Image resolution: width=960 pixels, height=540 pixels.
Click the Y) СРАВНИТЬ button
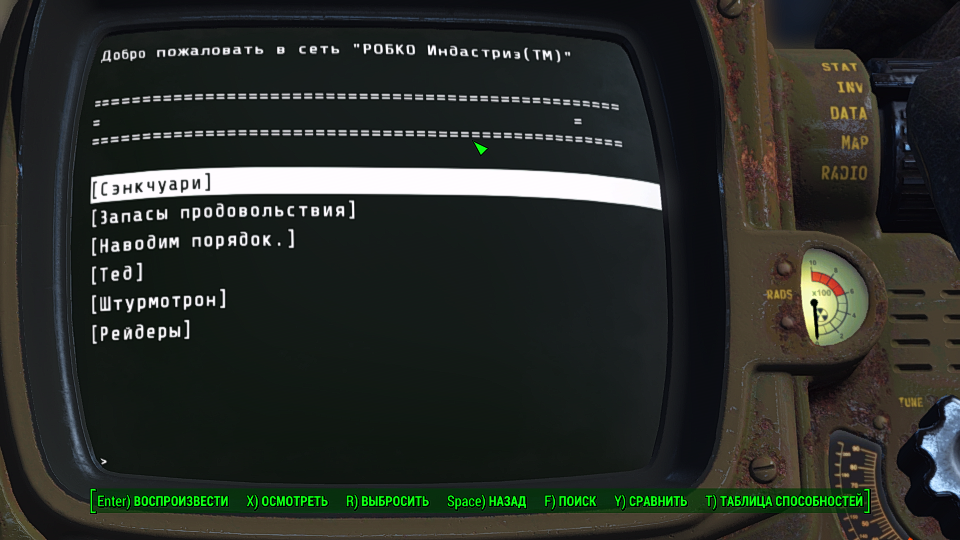(651, 501)
